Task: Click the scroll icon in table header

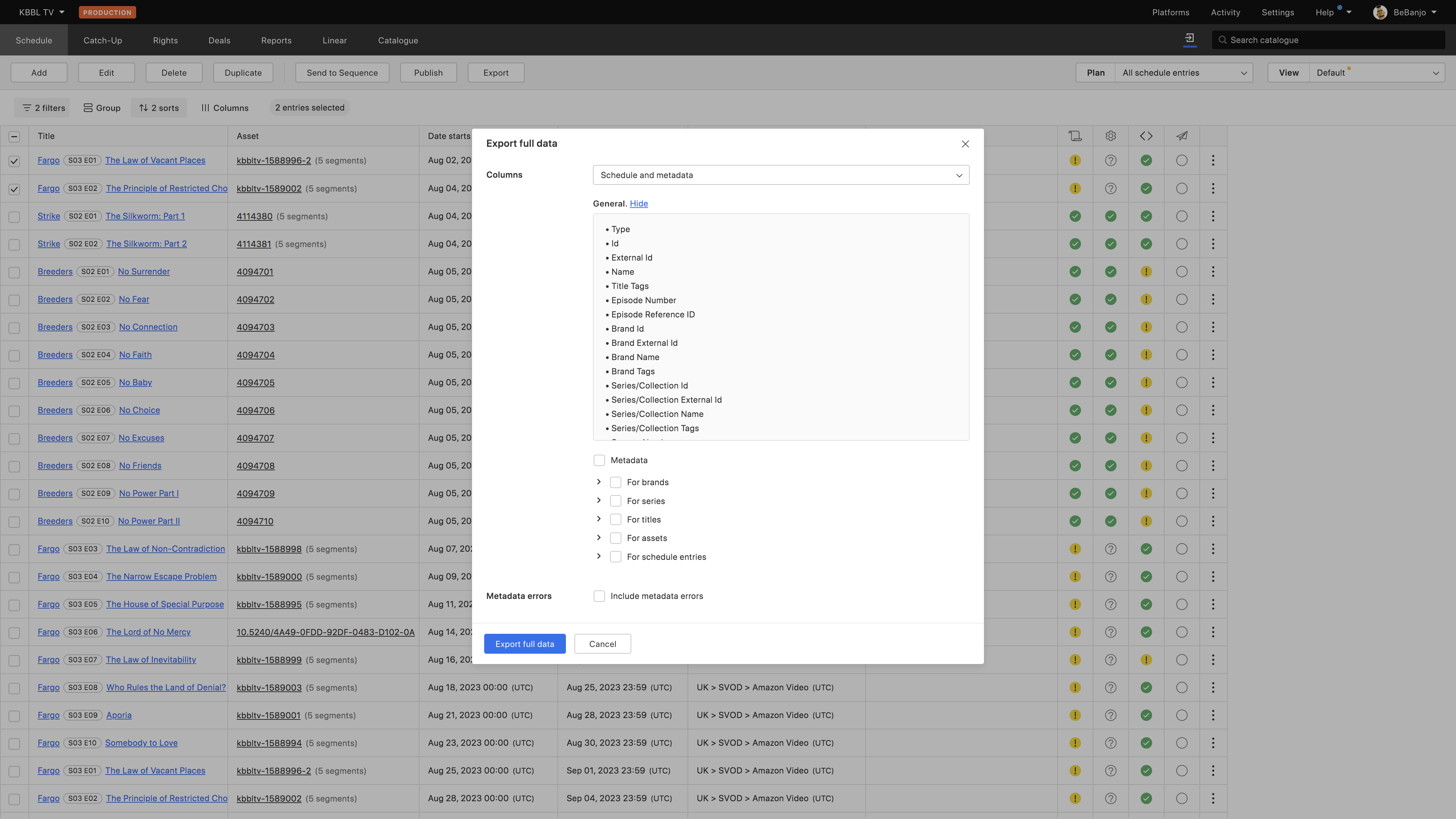Action: point(1075,136)
